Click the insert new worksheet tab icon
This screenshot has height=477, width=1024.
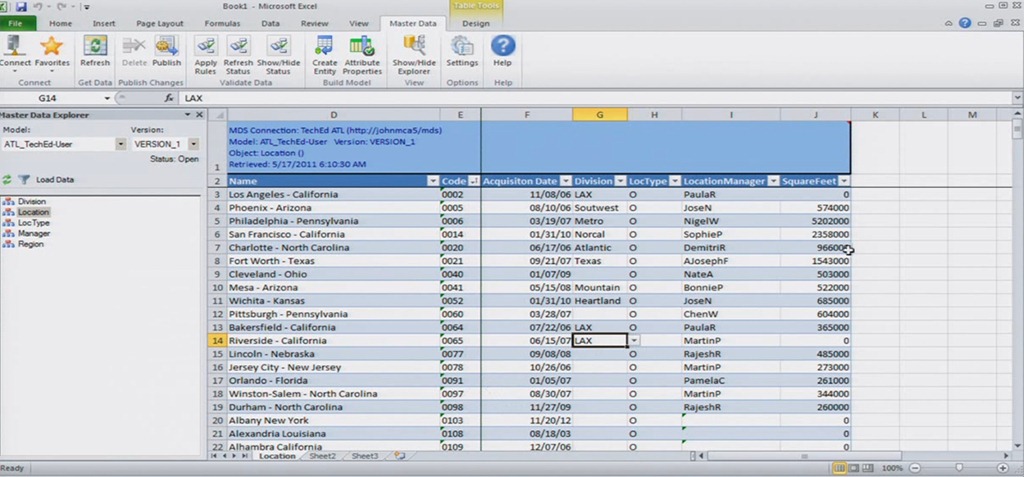(x=399, y=456)
